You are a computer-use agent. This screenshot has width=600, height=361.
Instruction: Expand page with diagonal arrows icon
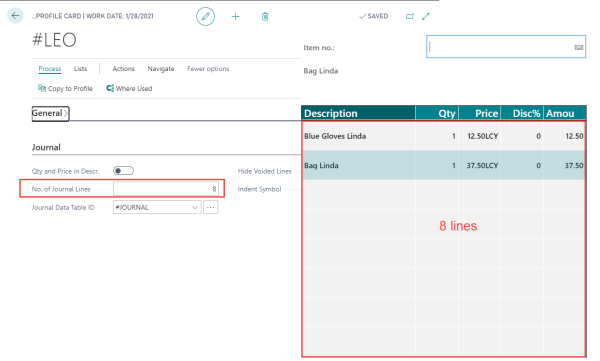coord(426,16)
